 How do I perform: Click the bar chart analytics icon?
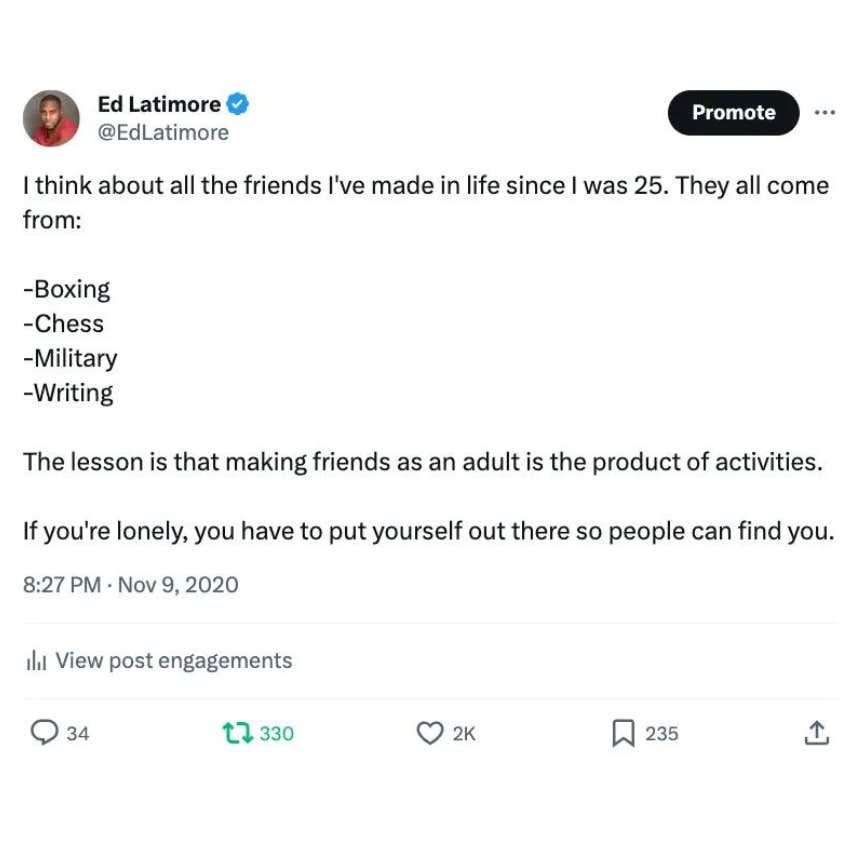tap(37, 661)
